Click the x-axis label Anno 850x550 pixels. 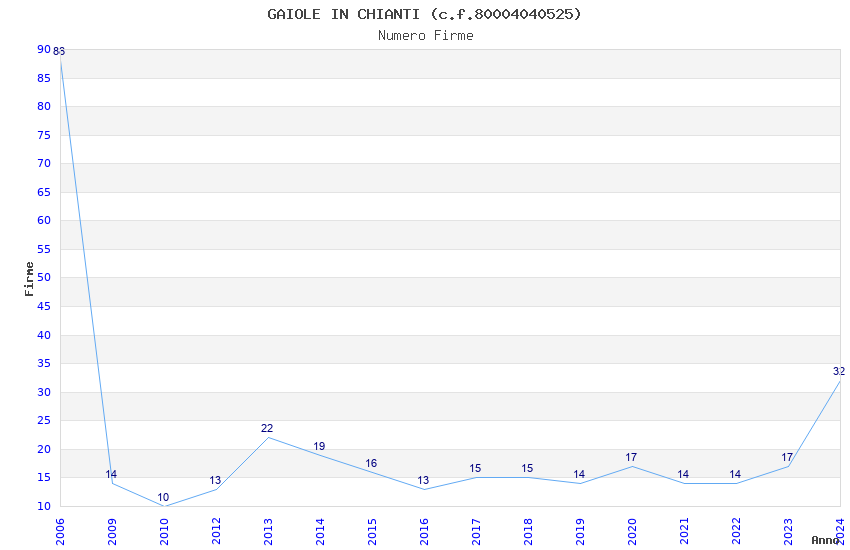pos(825,540)
